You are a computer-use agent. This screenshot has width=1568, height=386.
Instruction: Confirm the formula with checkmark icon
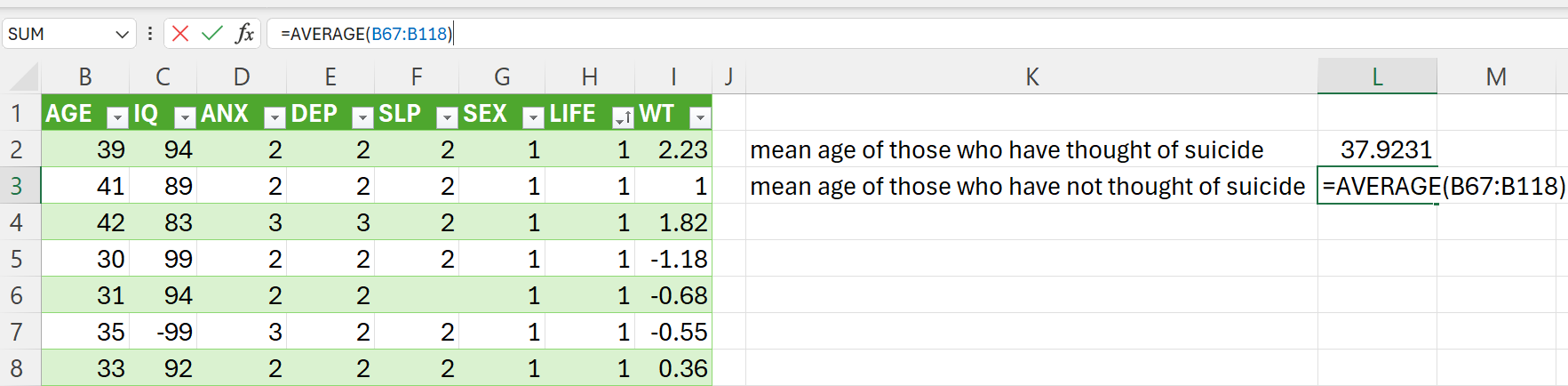pos(212,34)
